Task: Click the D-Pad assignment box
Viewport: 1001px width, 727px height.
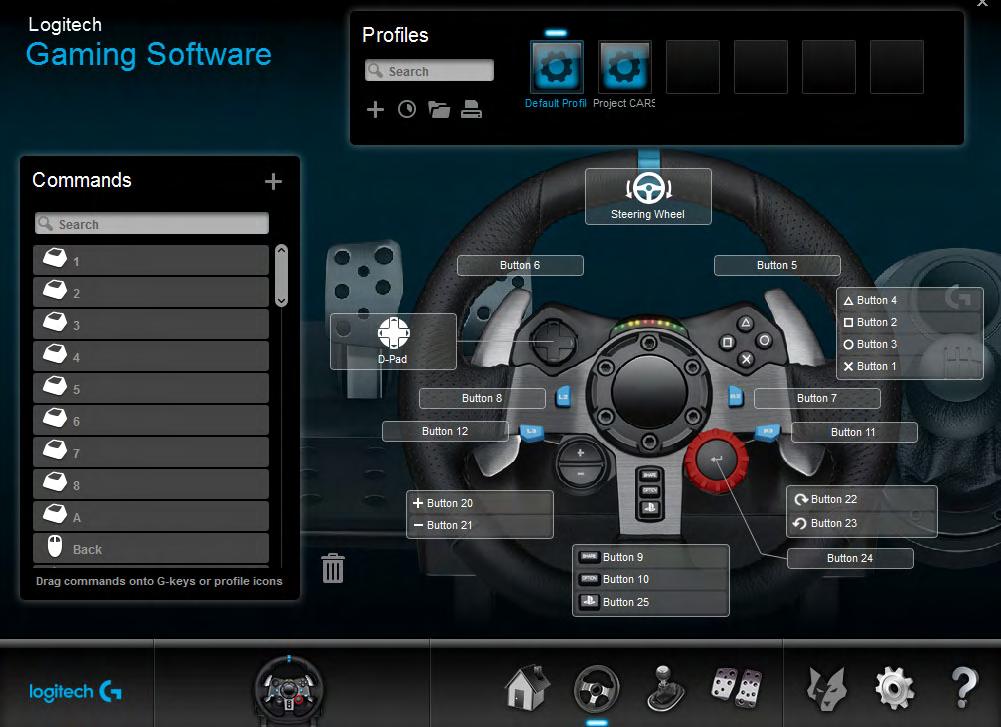Action: point(393,341)
